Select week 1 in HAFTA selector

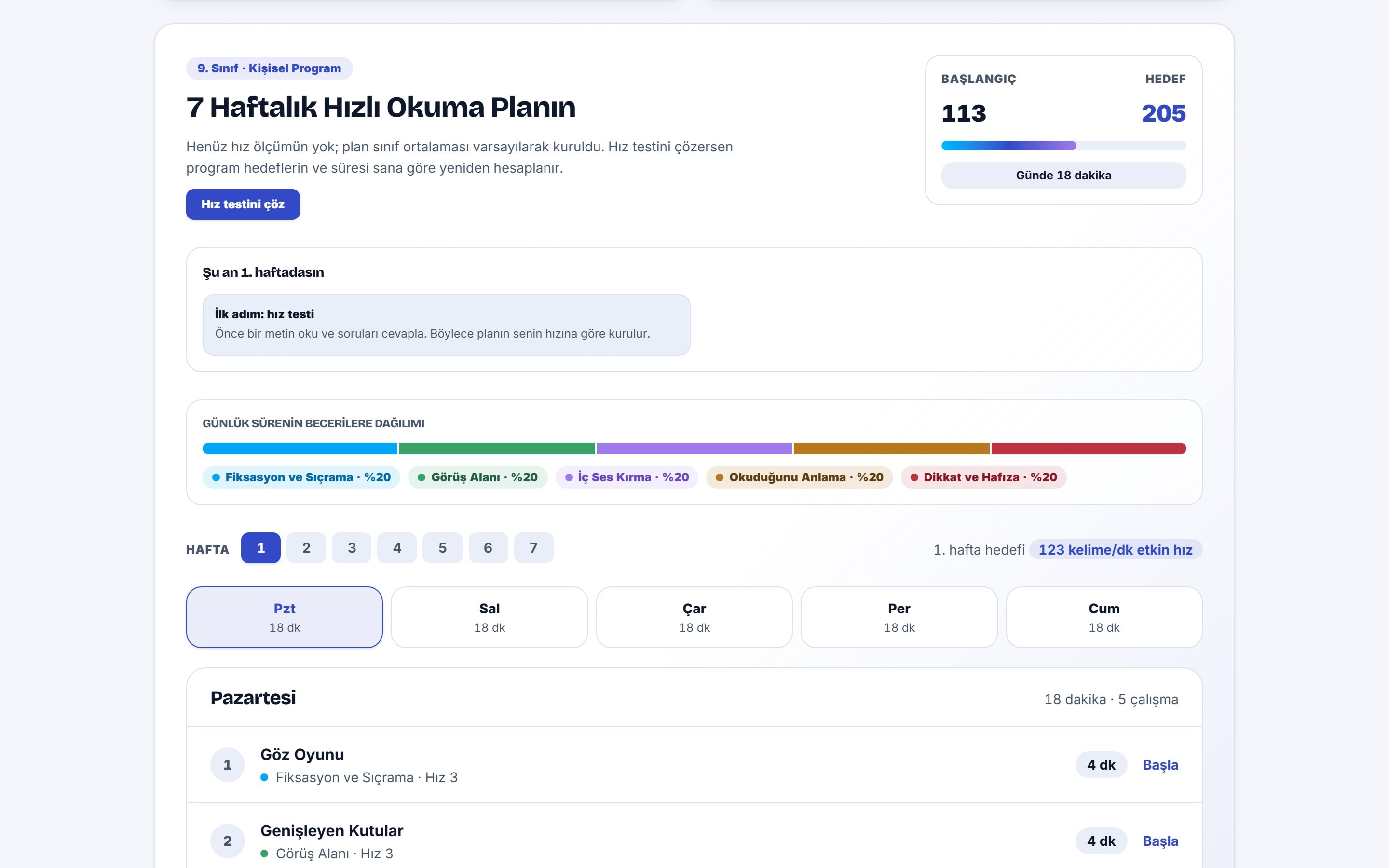(x=260, y=548)
